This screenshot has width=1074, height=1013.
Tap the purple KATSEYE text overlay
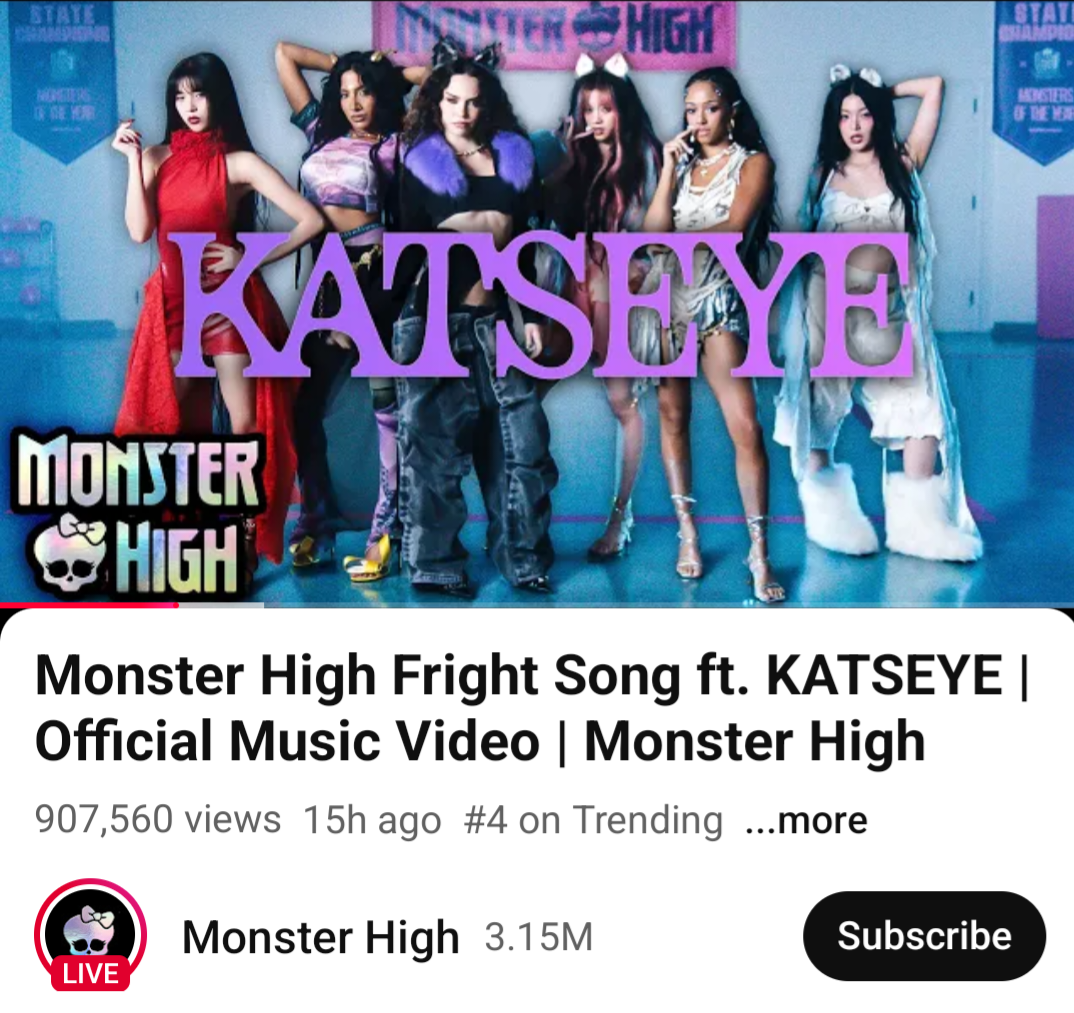[x=541, y=305]
